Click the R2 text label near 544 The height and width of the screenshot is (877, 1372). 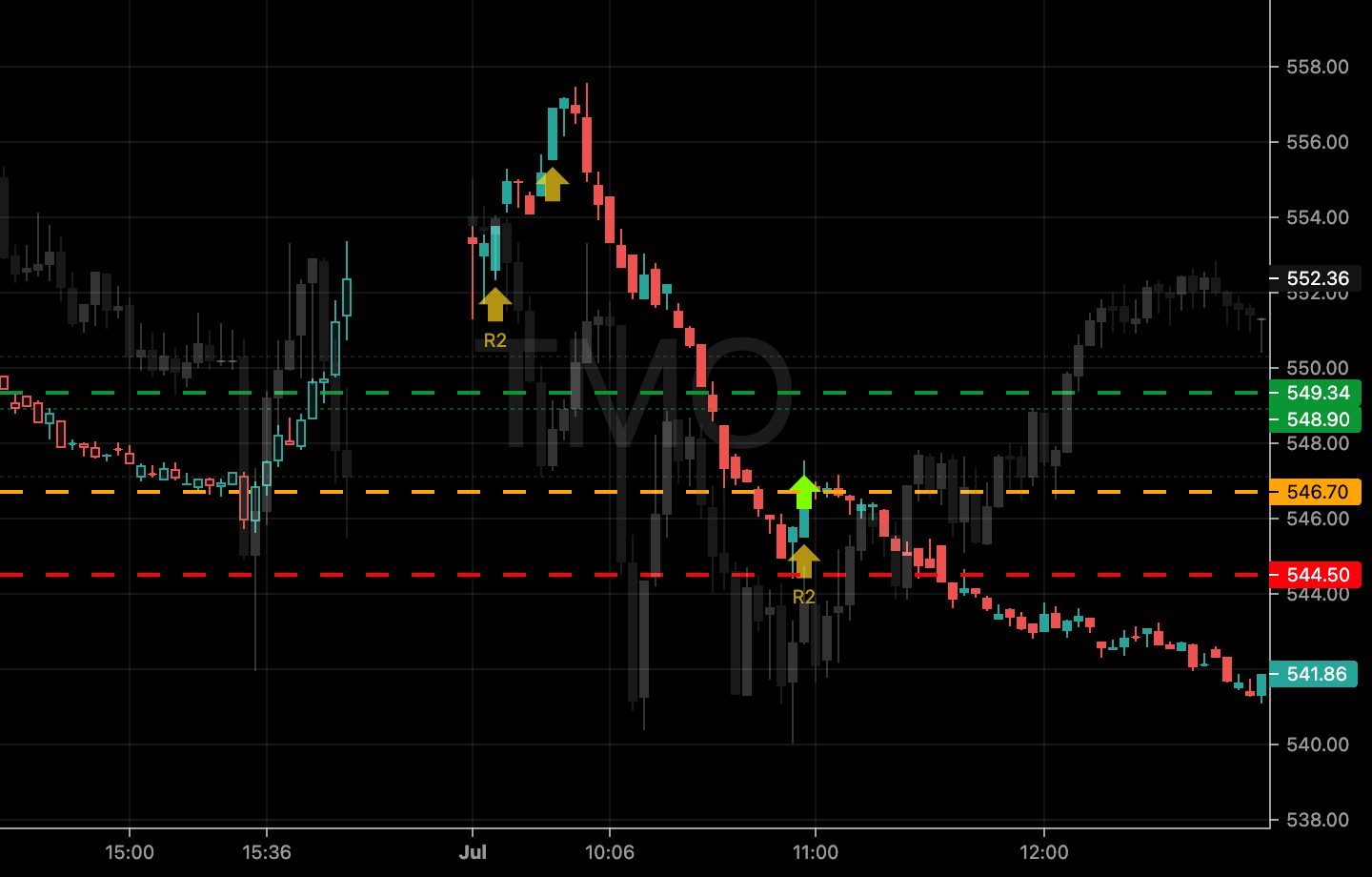click(804, 597)
